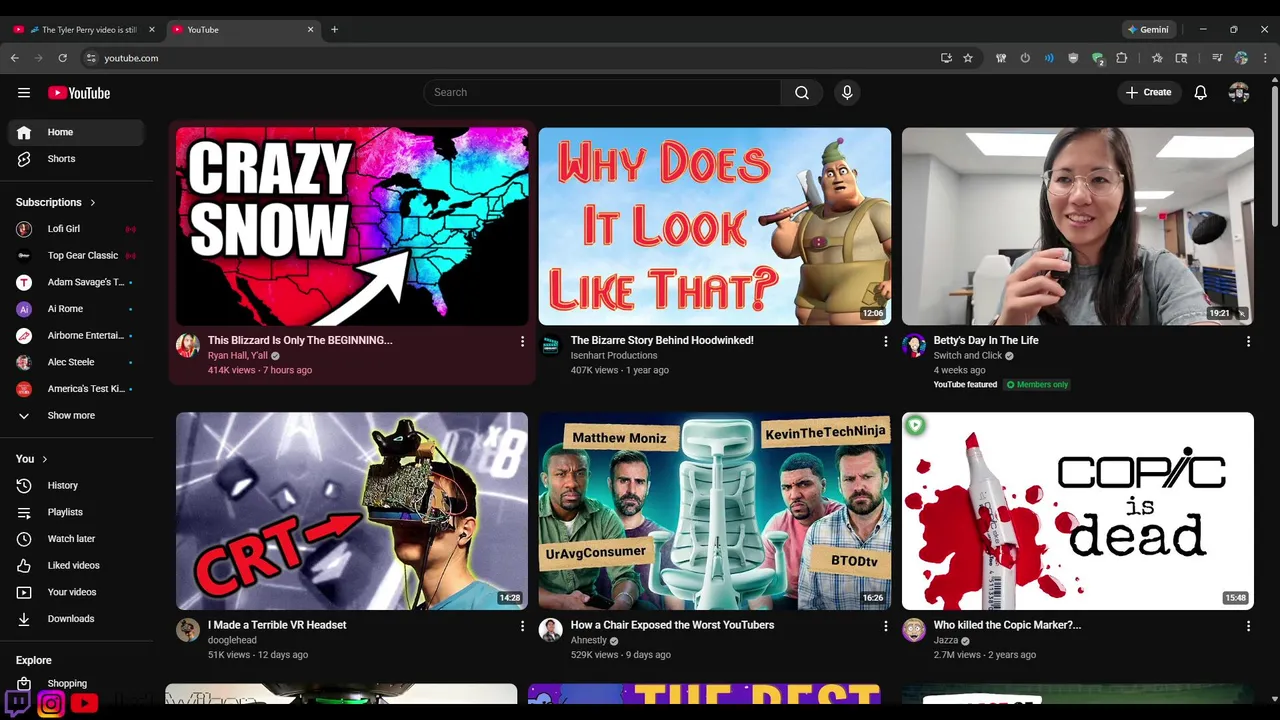Screen dimensions: 1280x720
Task: Bookmark this page with star icon
Action: point(968,58)
